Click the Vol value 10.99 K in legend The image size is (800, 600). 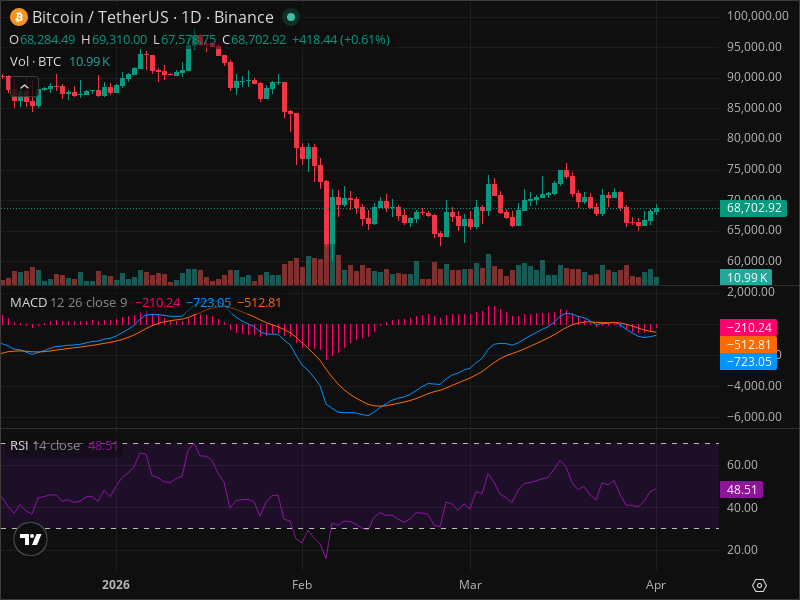click(89, 62)
